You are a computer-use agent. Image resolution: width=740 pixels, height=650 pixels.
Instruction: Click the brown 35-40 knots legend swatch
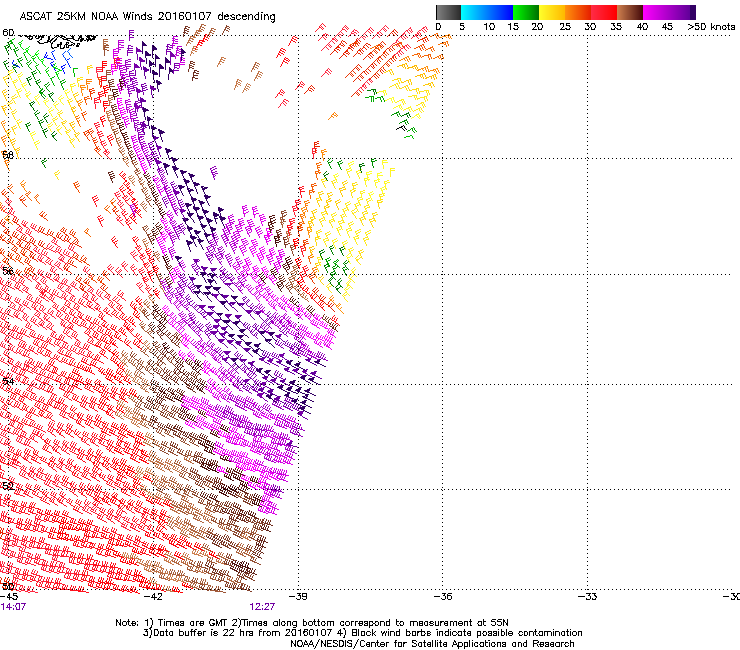(630, 12)
